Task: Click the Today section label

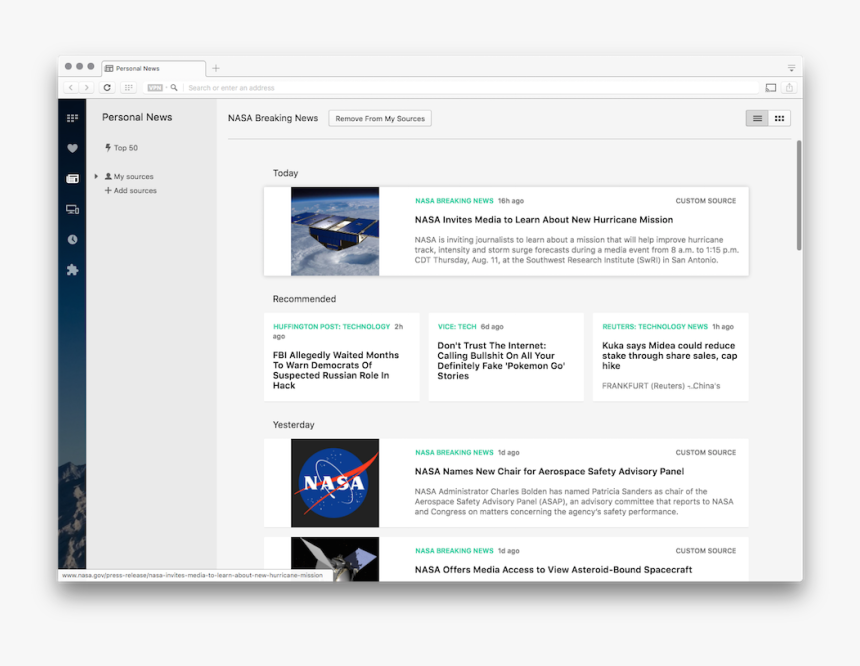Action: [x=285, y=173]
